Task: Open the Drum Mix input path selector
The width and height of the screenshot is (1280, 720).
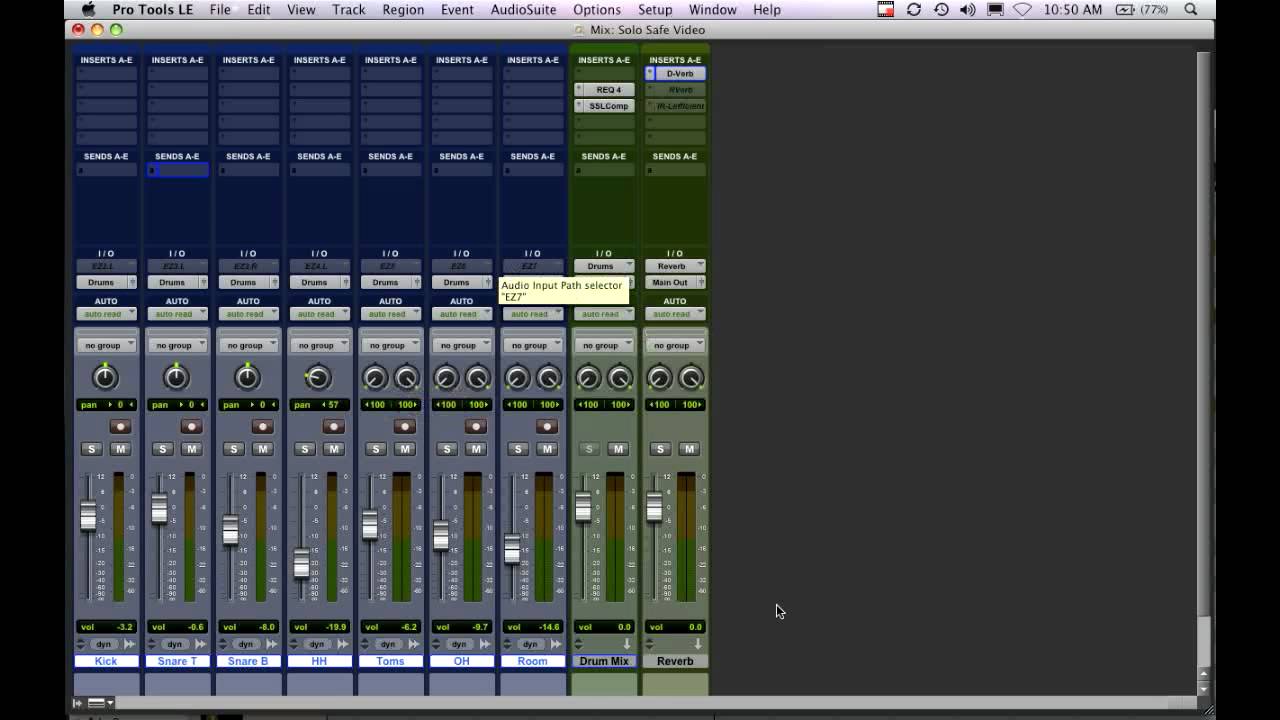Action: coord(604,266)
